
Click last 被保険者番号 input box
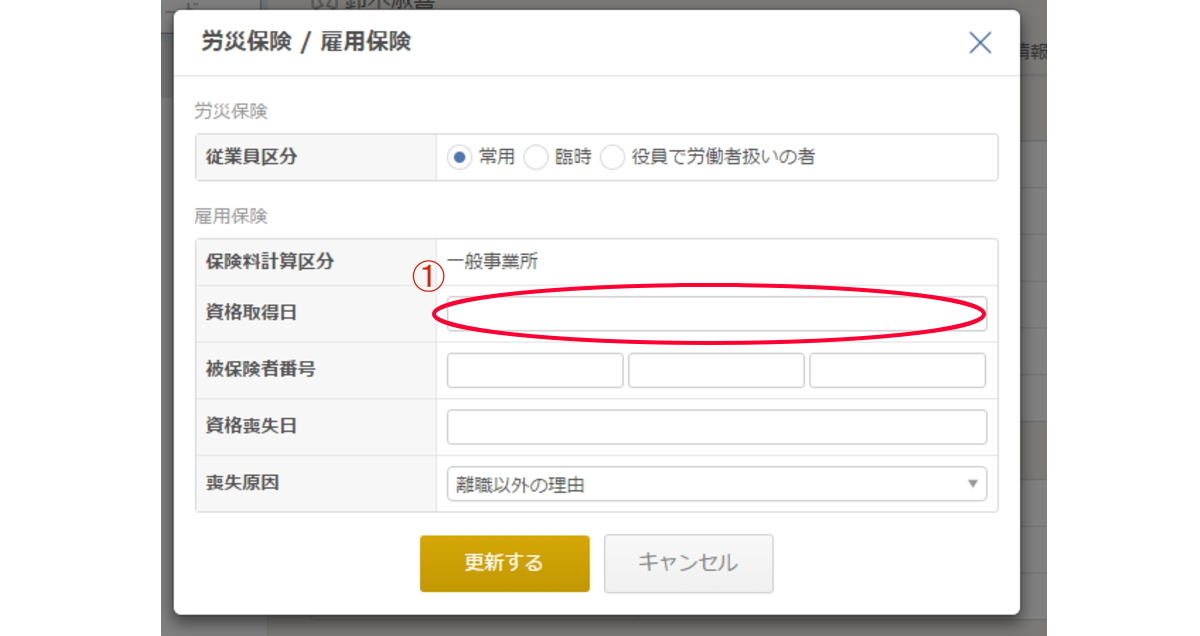897,370
